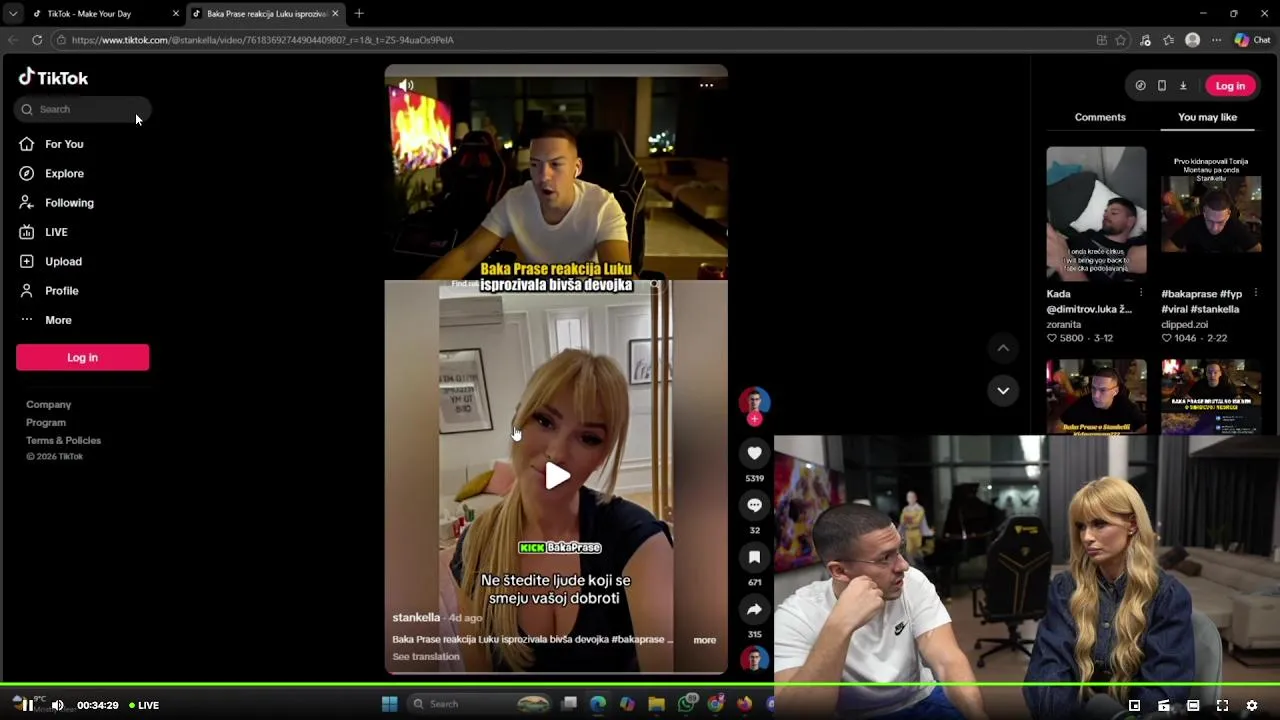Open clipped.zoi's recommended video thumbnail
This screenshot has width=1280, height=720.
pos(1211,213)
